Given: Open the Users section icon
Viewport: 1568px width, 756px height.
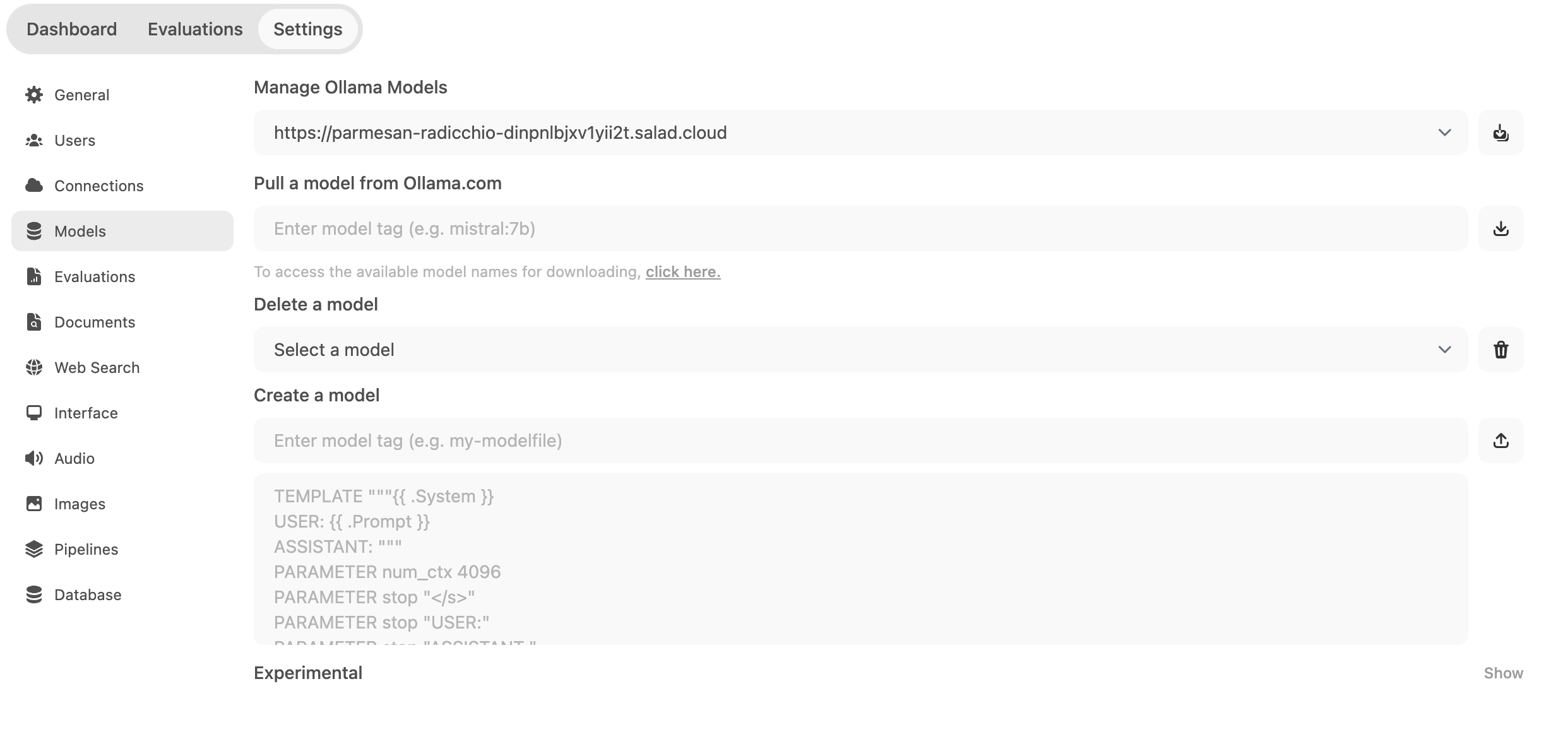Looking at the screenshot, I should click(x=34, y=140).
